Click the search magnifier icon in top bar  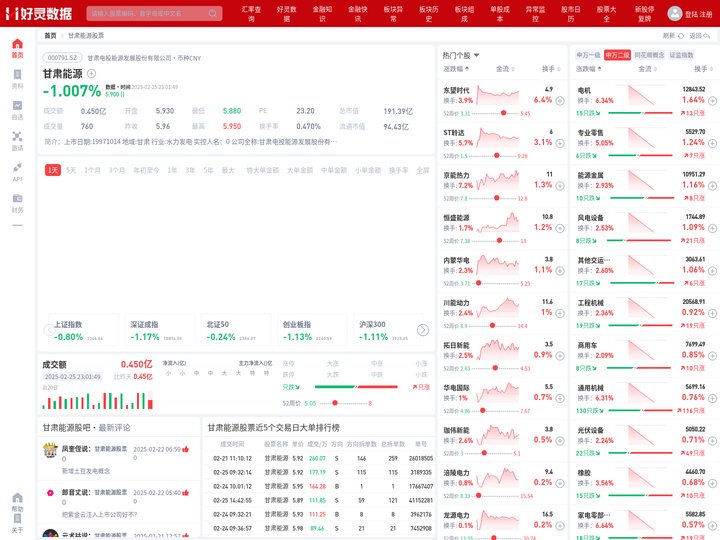213,13
